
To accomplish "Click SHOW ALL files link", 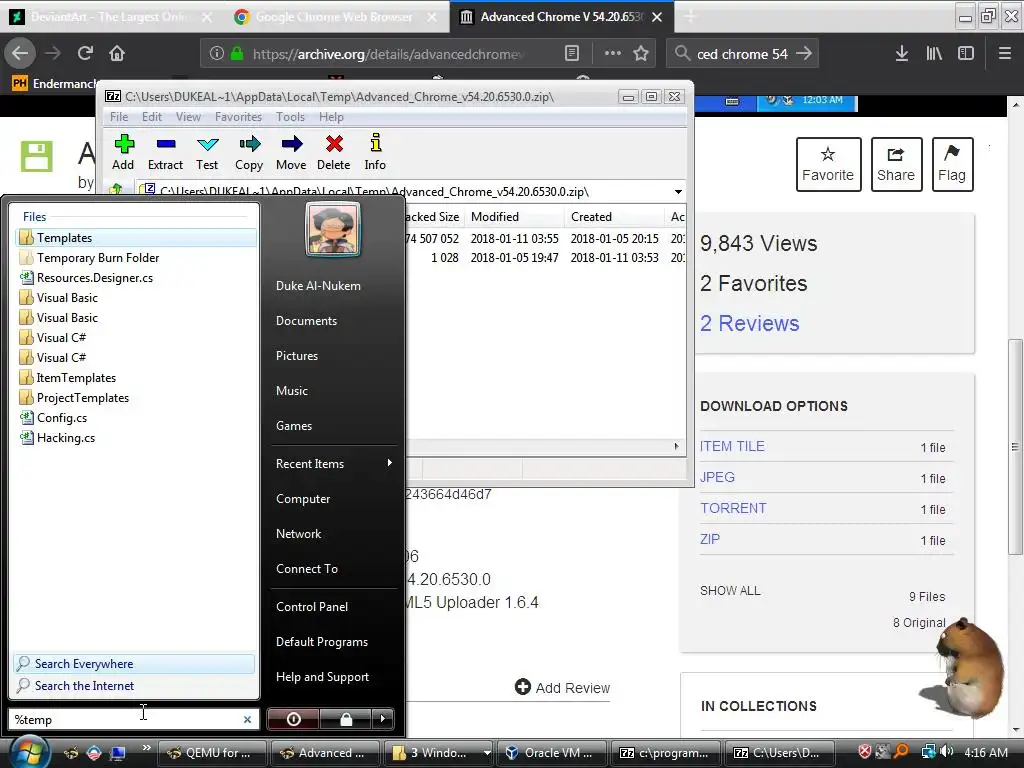I will (730, 590).
